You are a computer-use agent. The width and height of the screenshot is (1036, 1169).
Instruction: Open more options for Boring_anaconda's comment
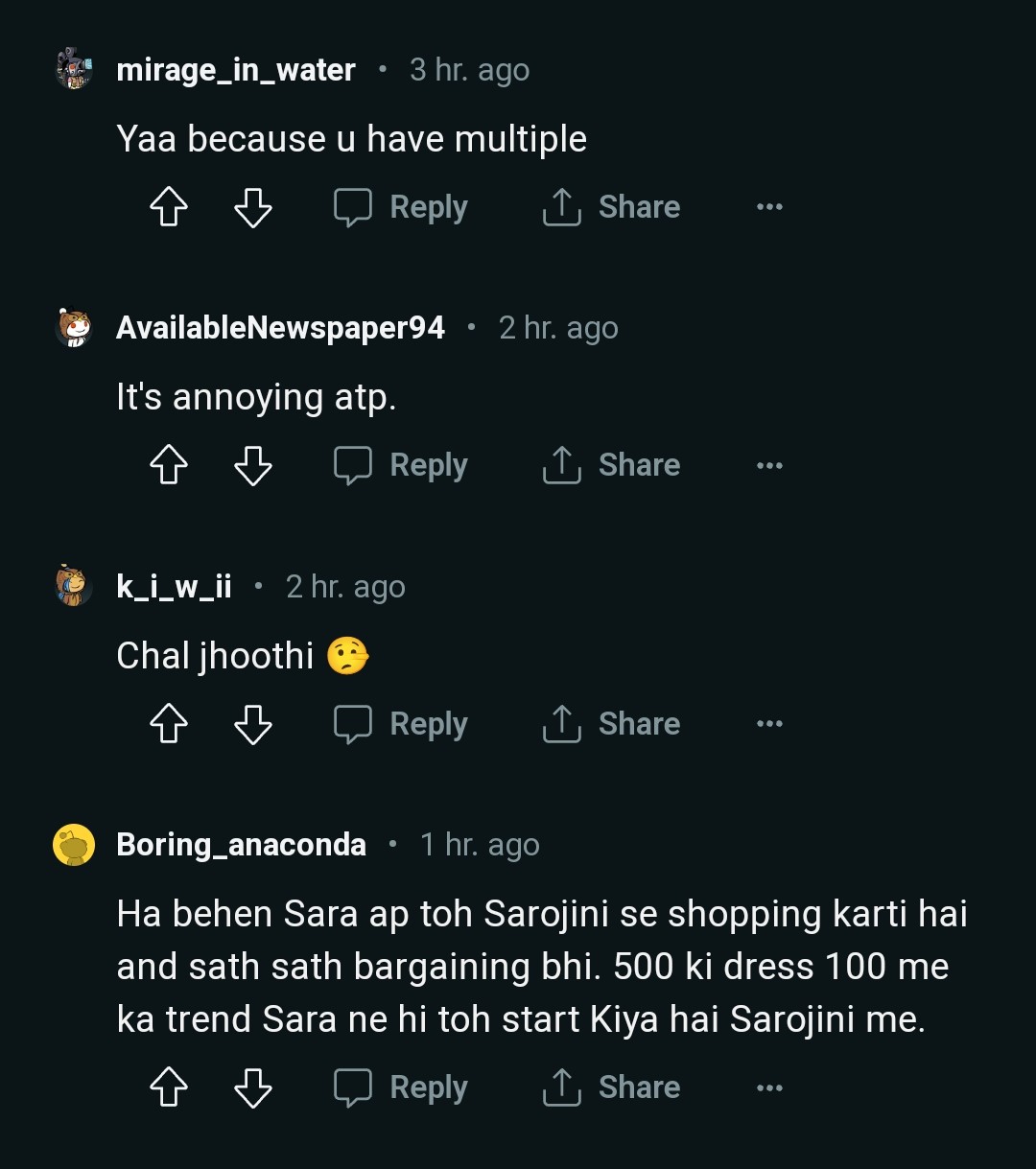(x=769, y=1087)
